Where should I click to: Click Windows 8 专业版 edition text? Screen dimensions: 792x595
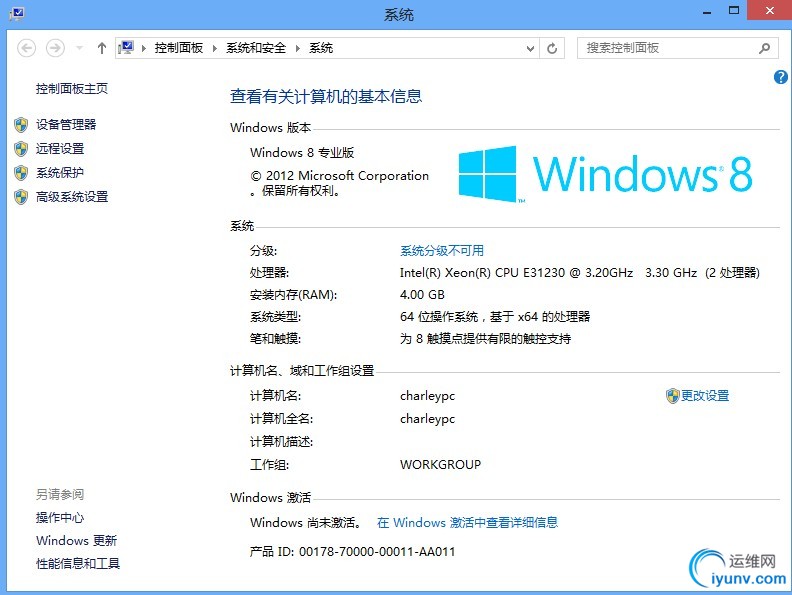302,153
